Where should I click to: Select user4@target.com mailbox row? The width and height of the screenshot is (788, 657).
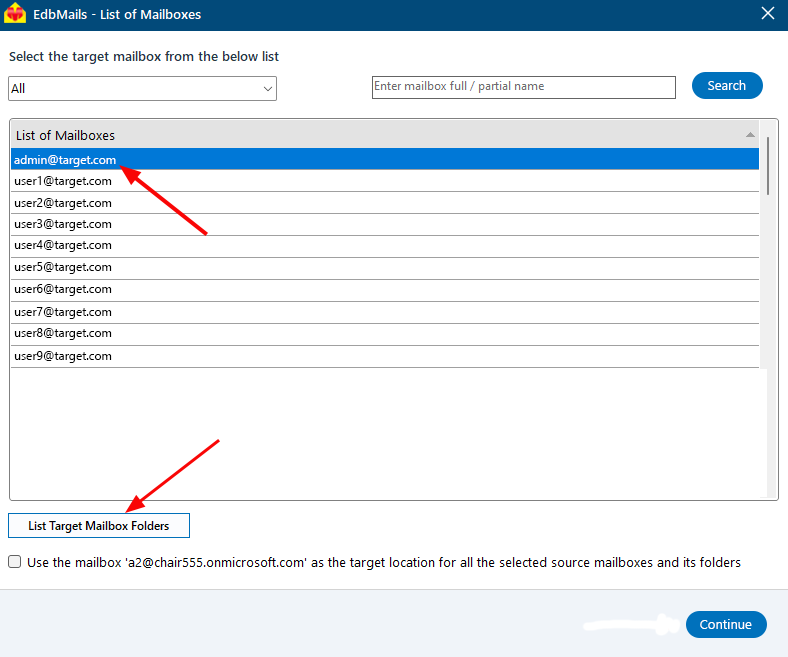[x=63, y=245]
